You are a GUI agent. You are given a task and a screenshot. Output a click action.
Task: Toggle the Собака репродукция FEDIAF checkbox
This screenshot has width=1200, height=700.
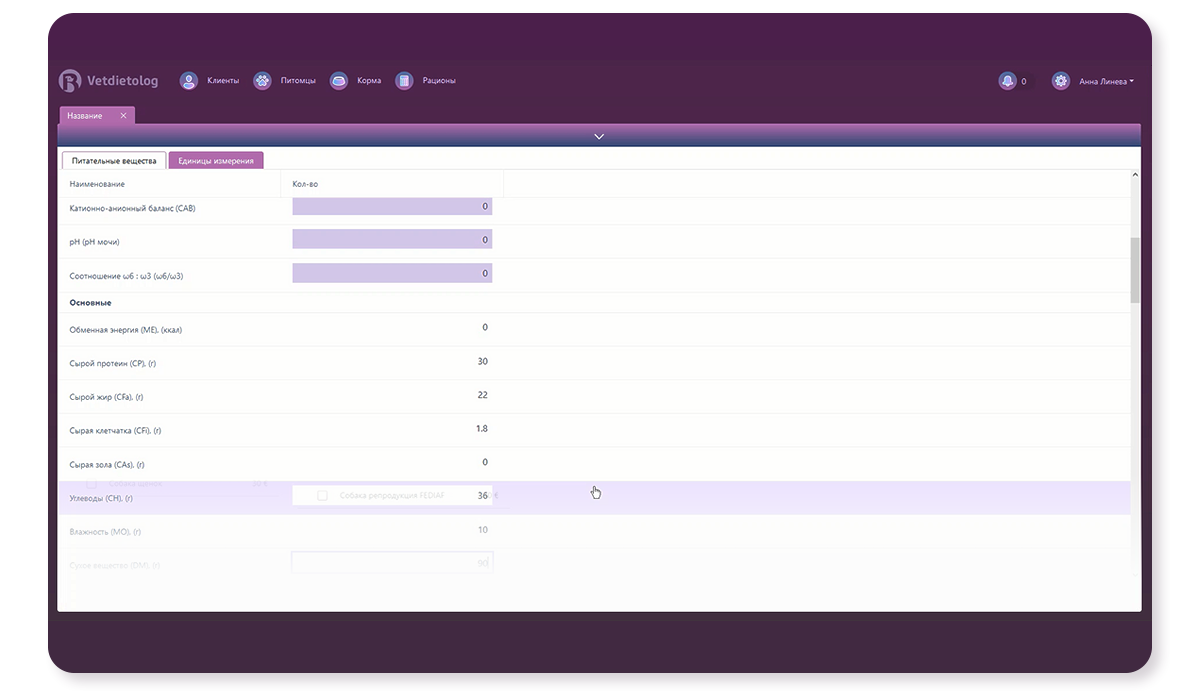pos(322,495)
